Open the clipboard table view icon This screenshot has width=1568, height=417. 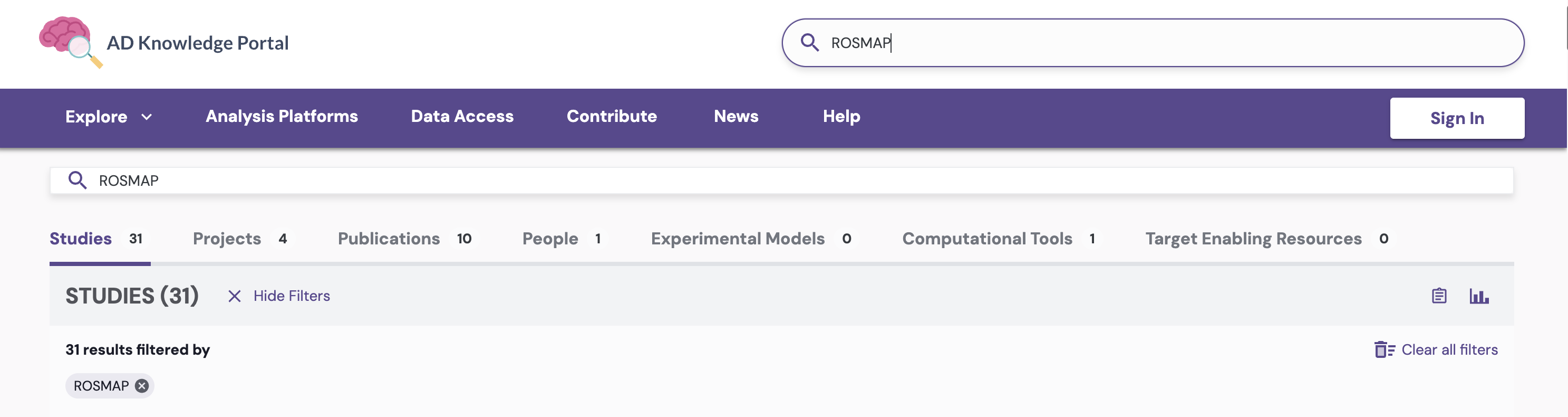click(1439, 296)
